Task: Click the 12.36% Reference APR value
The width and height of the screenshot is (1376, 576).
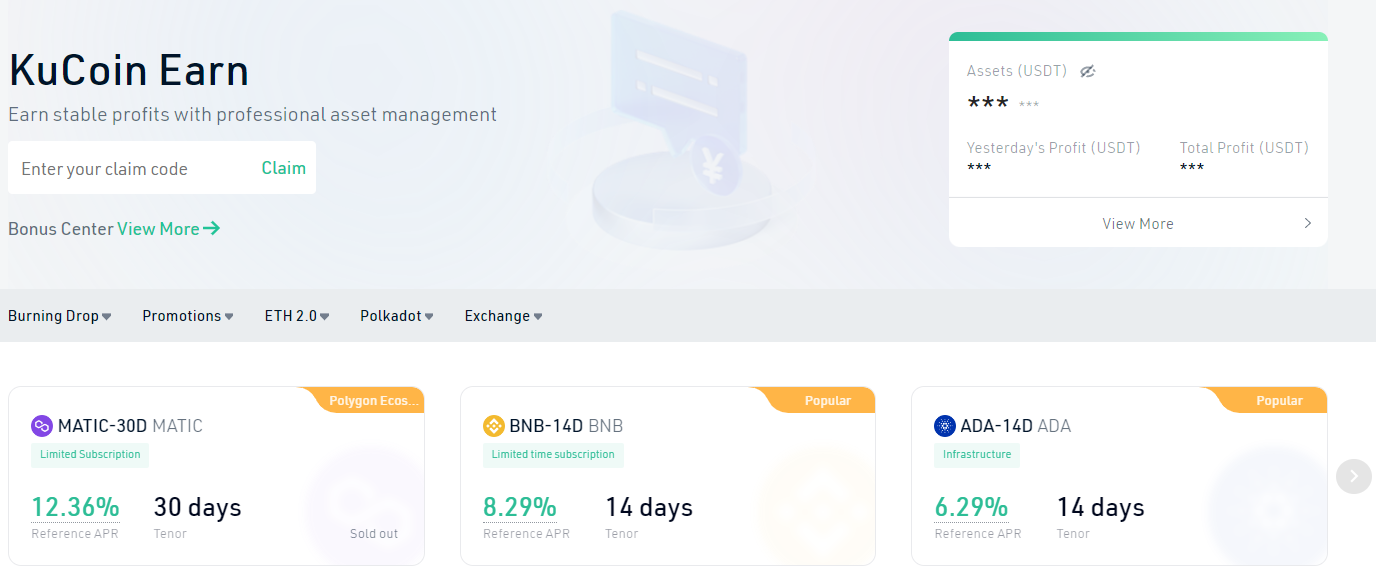Action: point(75,507)
